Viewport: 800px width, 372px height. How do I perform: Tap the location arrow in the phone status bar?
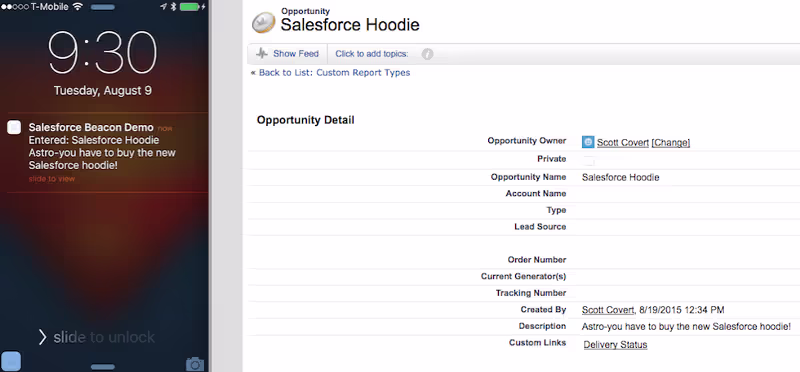[x=163, y=7]
